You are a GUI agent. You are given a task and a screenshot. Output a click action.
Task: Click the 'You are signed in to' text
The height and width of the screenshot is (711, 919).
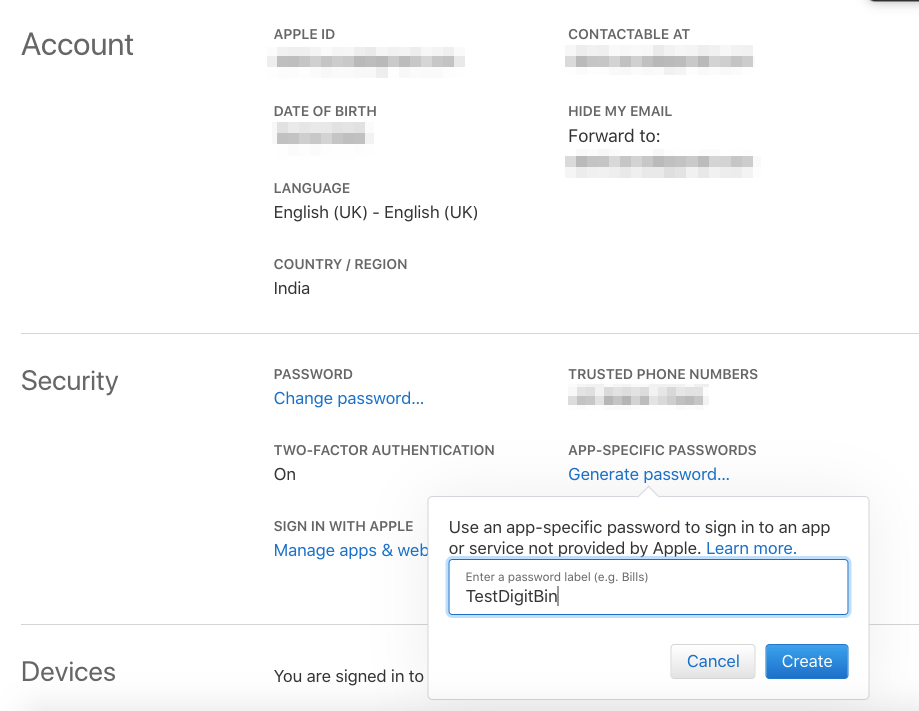(x=349, y=676)
